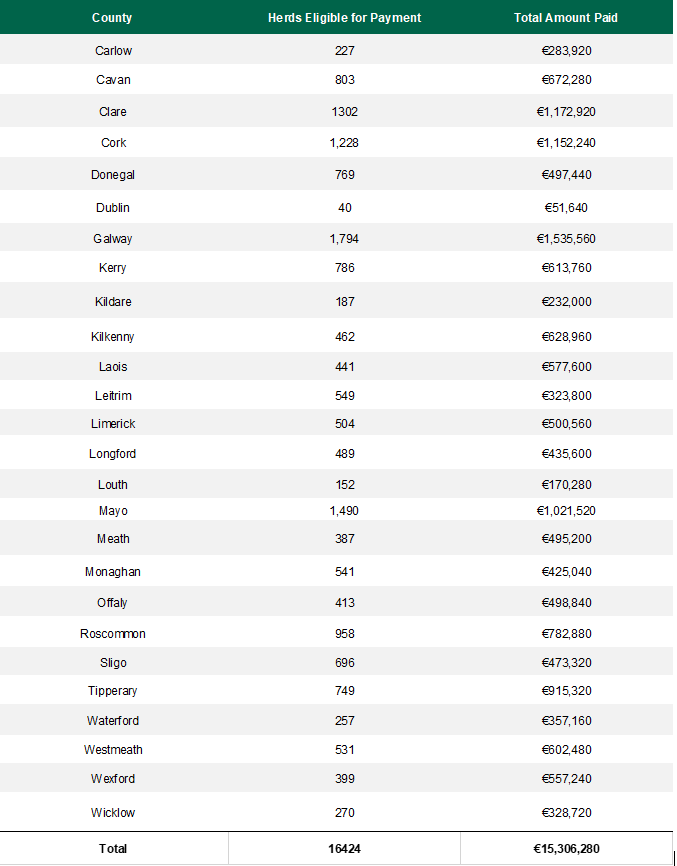Click Dublin's amount €51,640

pyautogui.click(x=566, y=208)
